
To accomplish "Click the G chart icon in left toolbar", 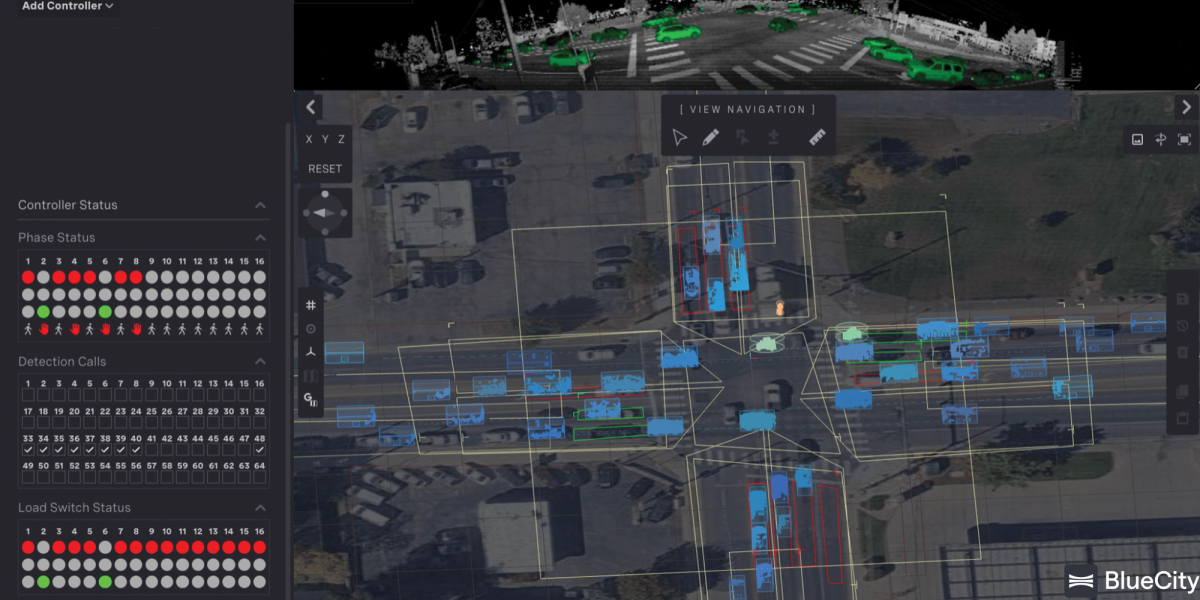I will point(311,399).
